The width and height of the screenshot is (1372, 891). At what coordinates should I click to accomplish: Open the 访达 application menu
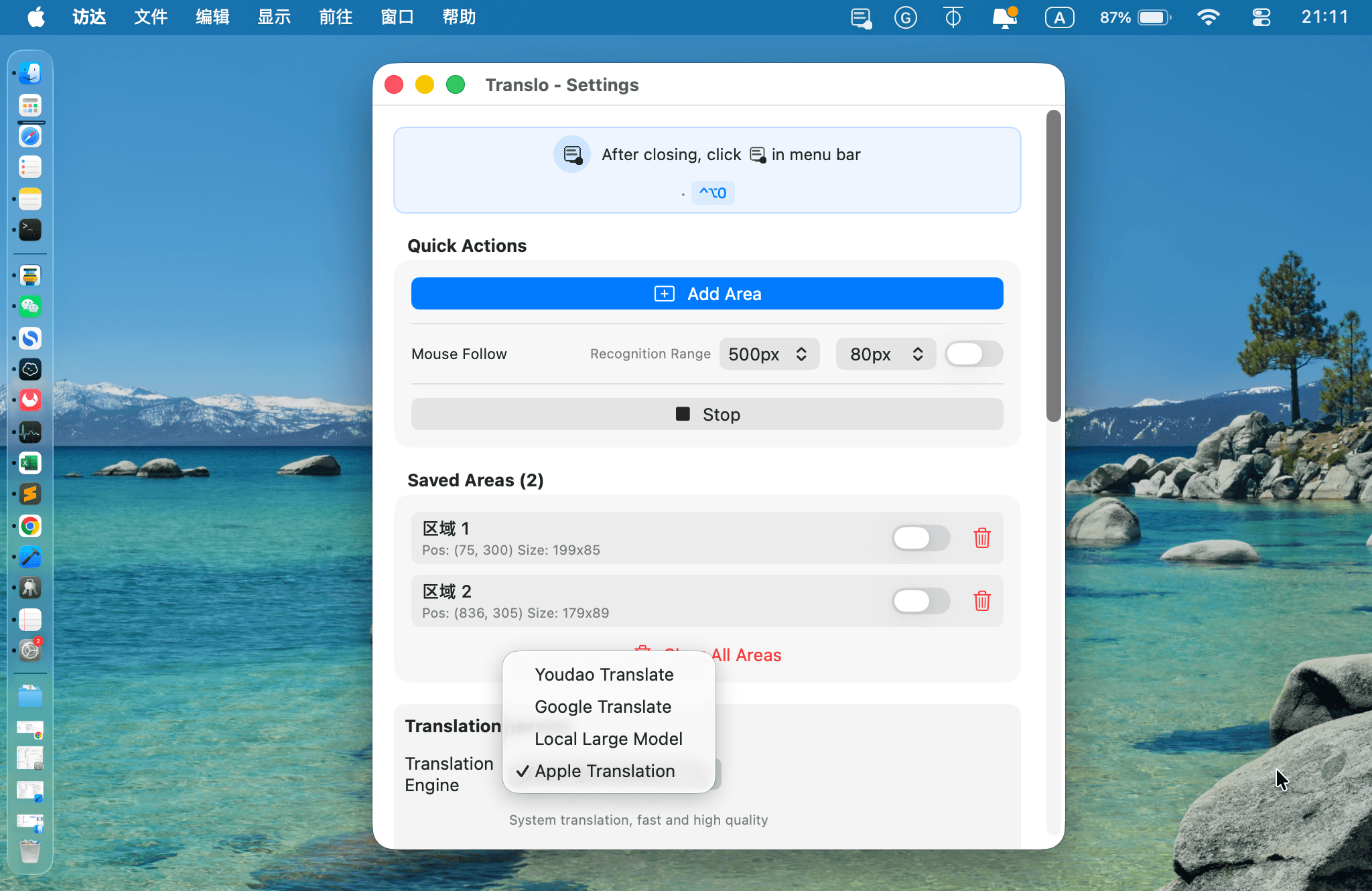coord(89,17)
